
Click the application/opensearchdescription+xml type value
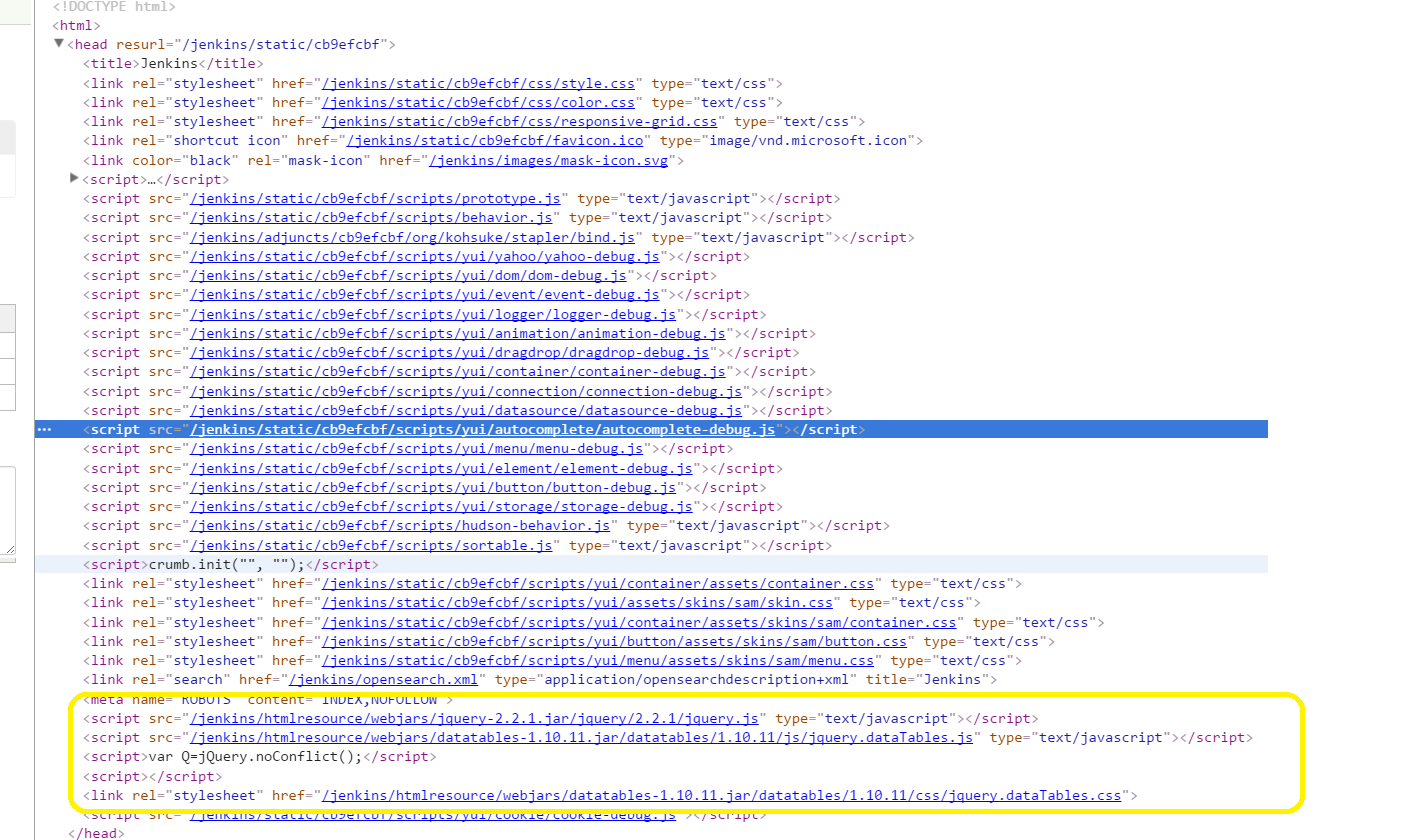(x=696, y=680)
